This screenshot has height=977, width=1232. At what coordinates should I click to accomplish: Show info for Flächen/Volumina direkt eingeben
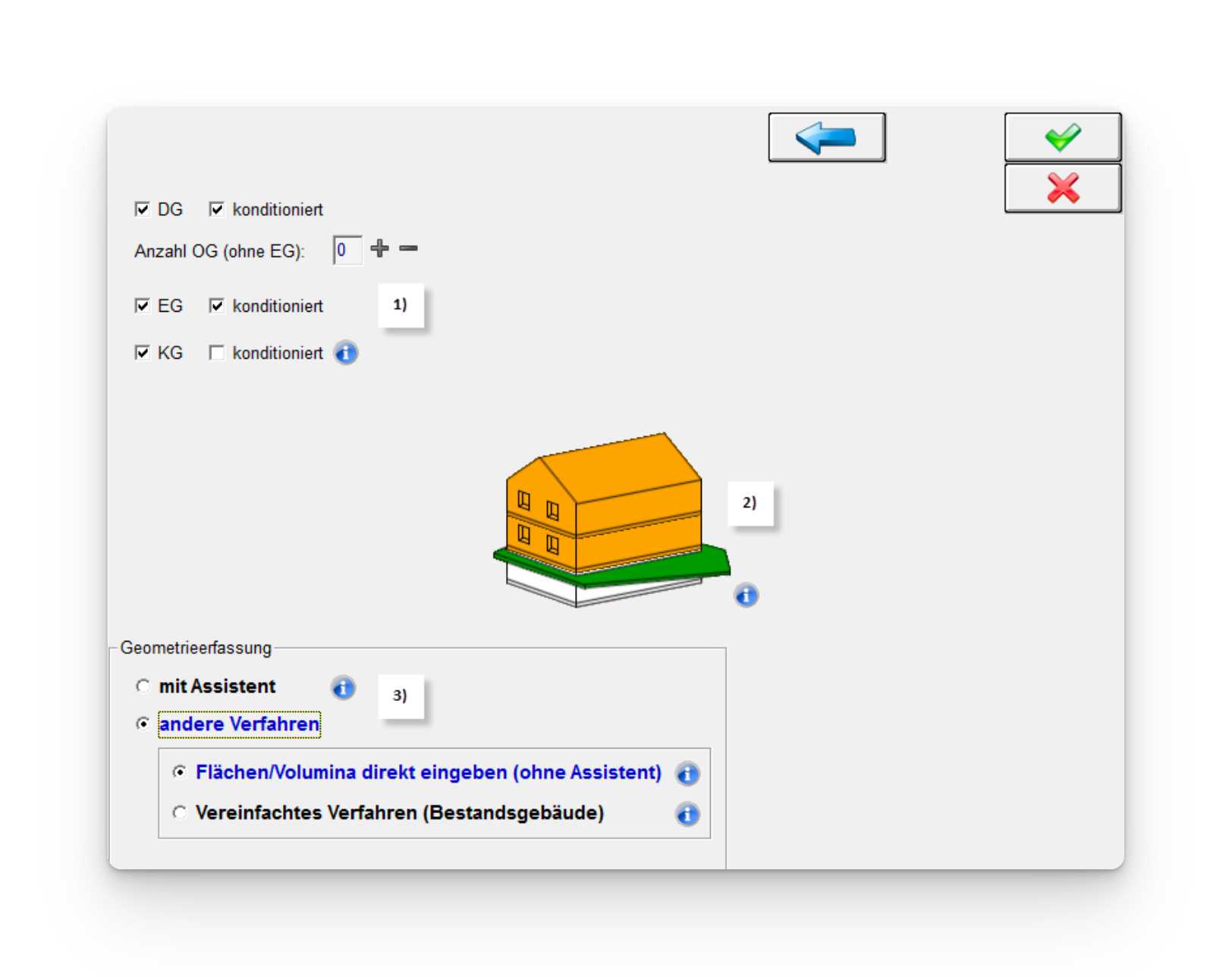[x=687, y=774]
